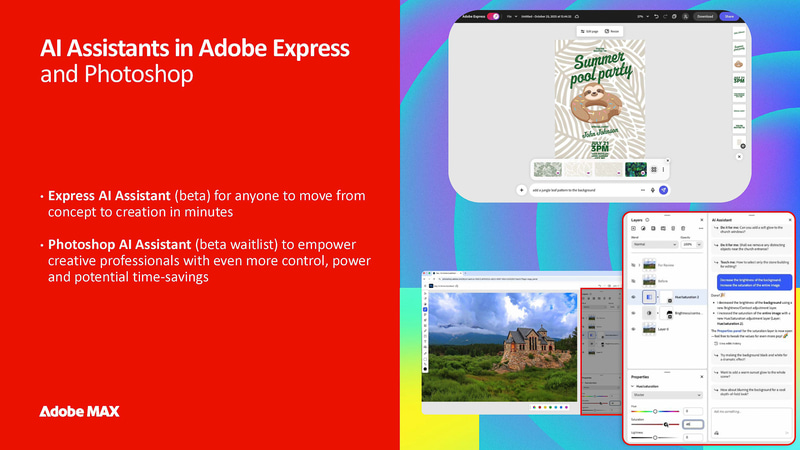Click the Download button in Express
800x450 pixels.
[705, 16]
